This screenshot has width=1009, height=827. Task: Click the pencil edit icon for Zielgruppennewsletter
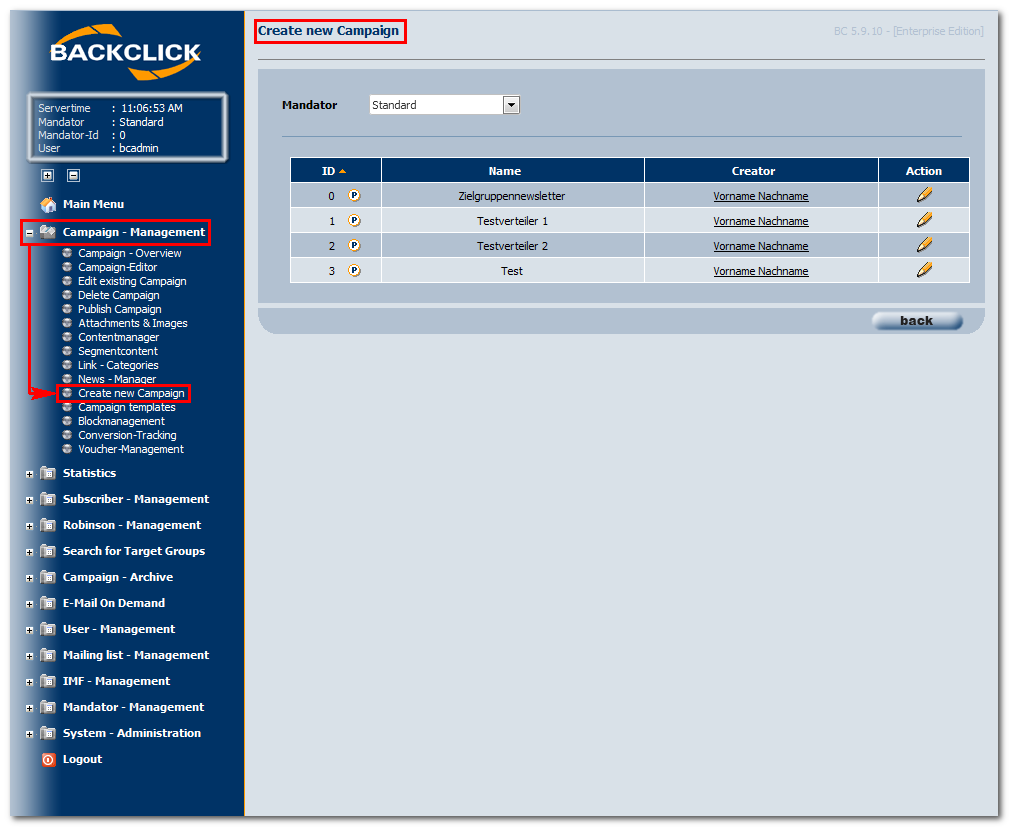924,195
